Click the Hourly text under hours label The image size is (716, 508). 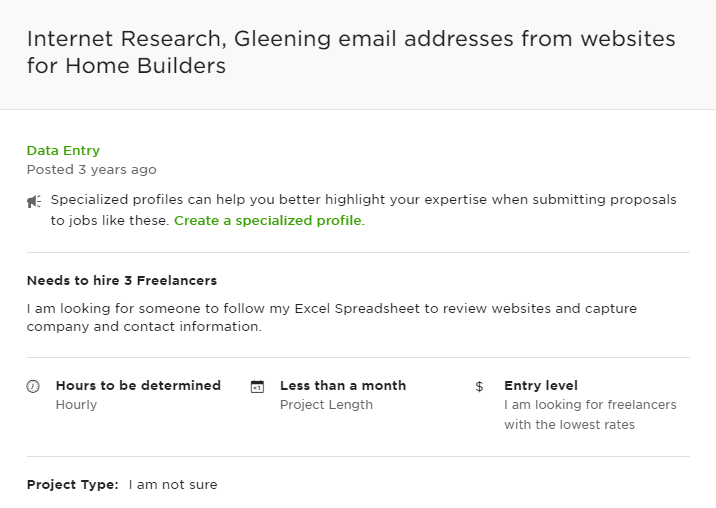pyautogui.click(x=76, y=405)
